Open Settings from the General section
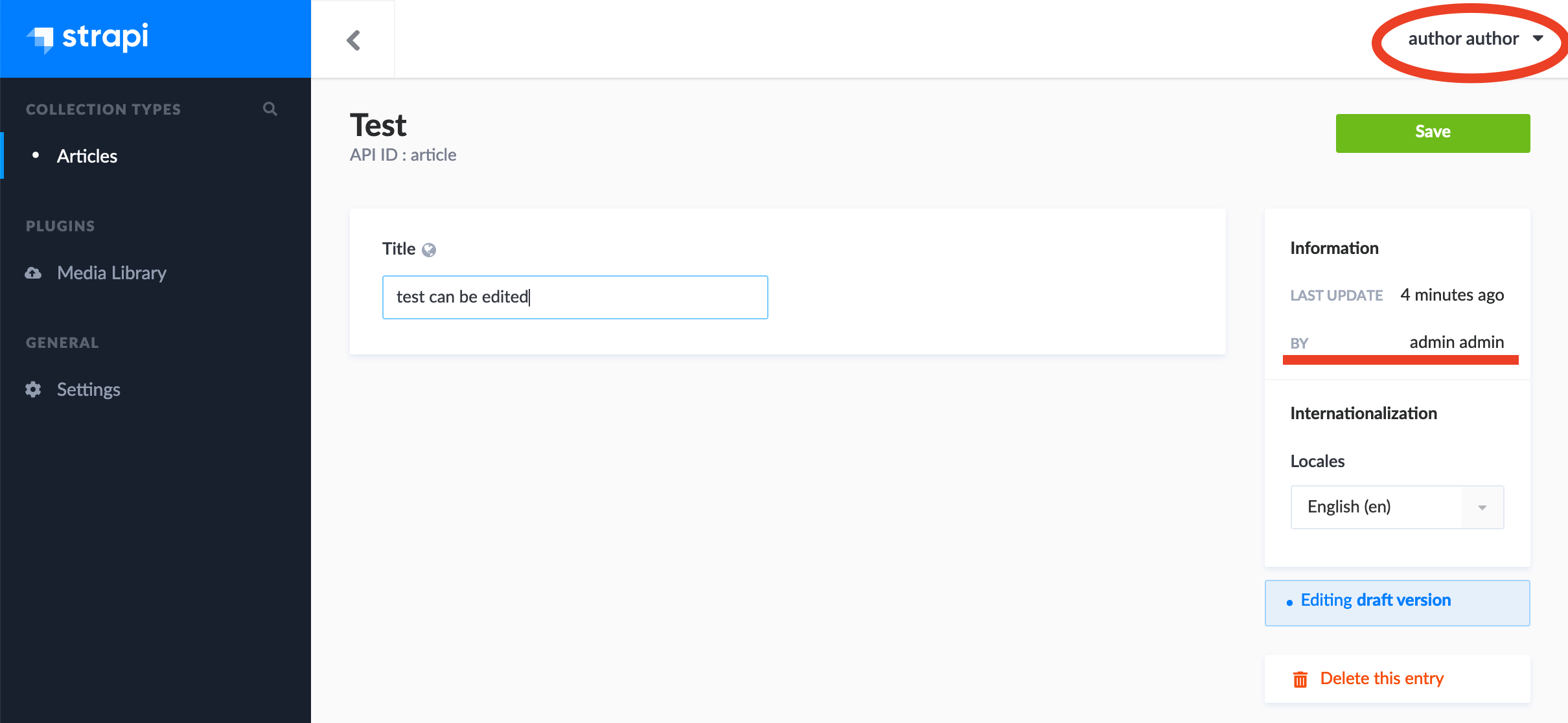The width and height of the screenshot is (1568, 723). 89,389
